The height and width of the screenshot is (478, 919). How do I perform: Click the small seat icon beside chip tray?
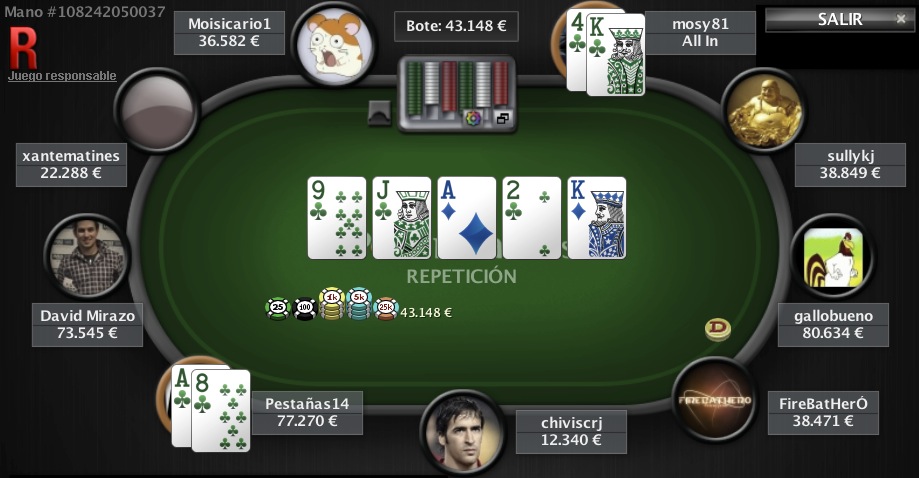click(x=379, y=112)
